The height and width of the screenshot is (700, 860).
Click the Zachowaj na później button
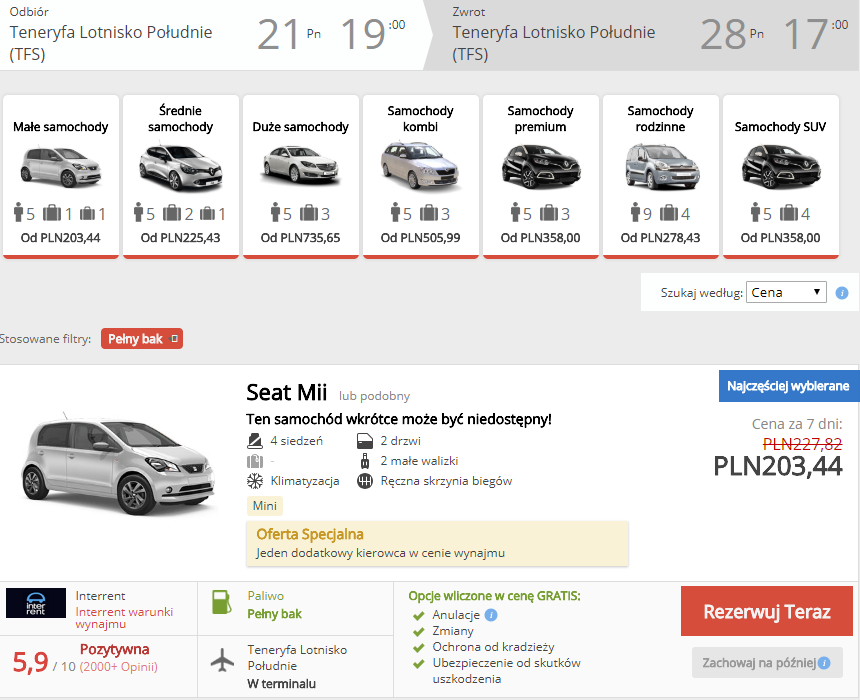point(767,663)
